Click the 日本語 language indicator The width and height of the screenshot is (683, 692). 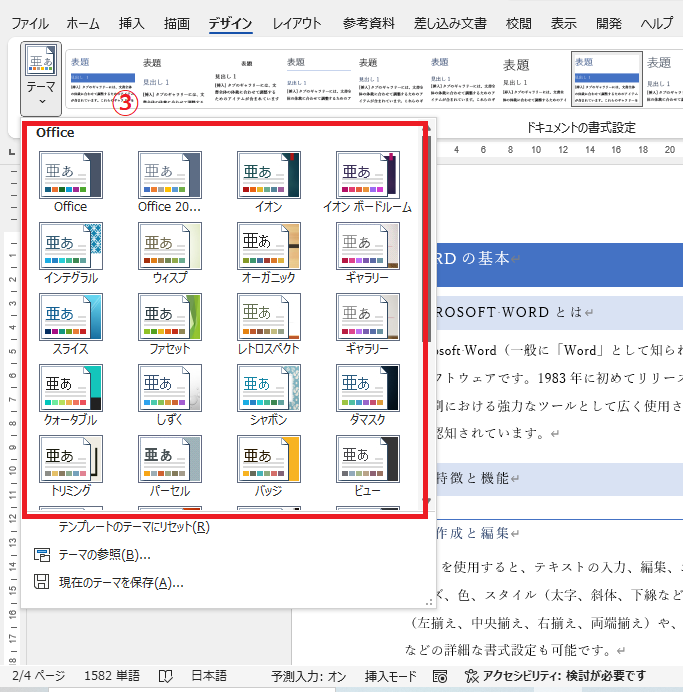209,676
